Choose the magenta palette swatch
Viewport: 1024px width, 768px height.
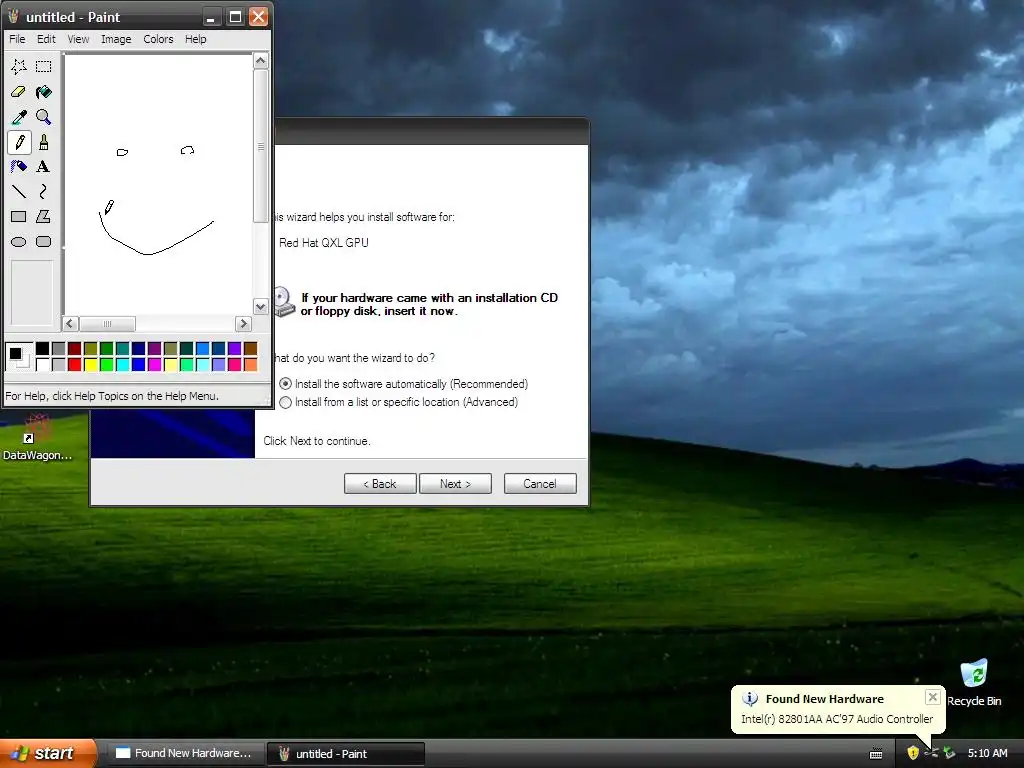click(155, 364)
